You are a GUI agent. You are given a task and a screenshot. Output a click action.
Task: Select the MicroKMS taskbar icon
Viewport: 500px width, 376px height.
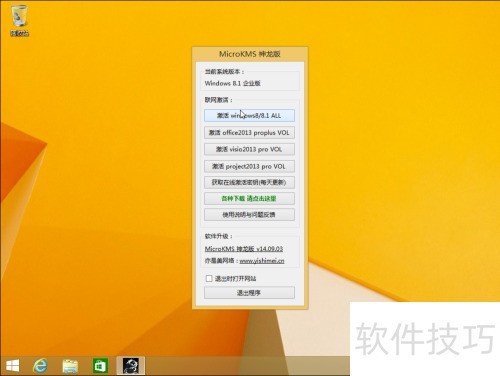(x=131, y=366)
